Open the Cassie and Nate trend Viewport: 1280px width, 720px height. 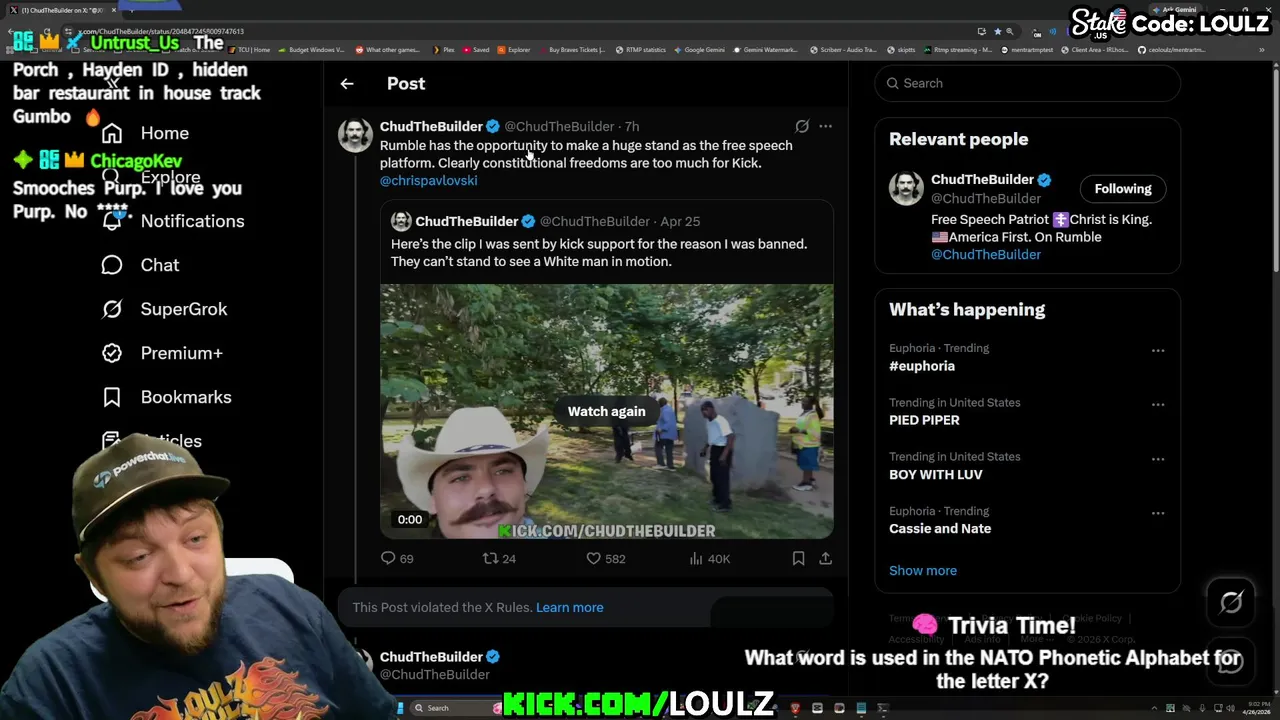(x=939, y=528)
